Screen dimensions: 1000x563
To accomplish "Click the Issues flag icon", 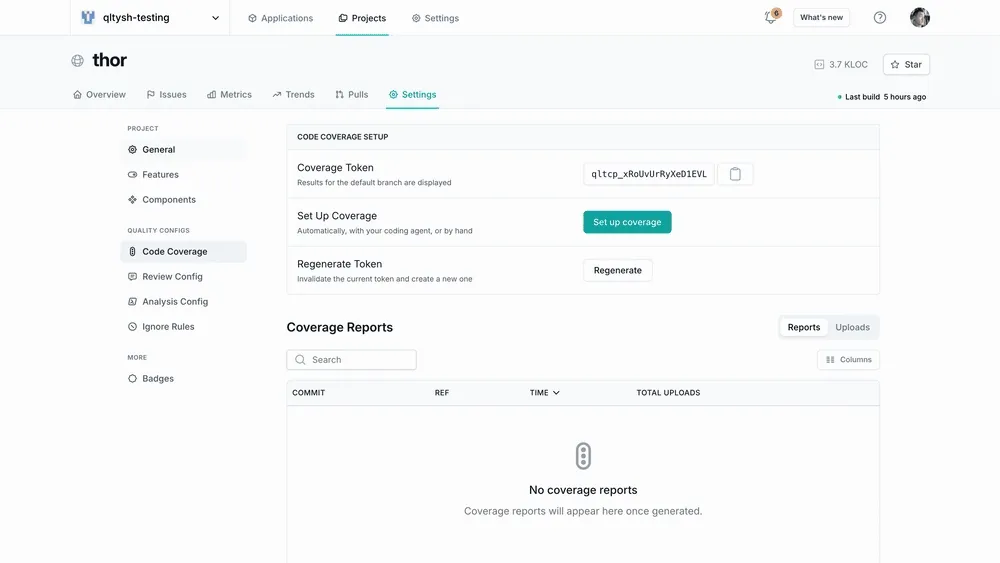I will pos(151,94).
